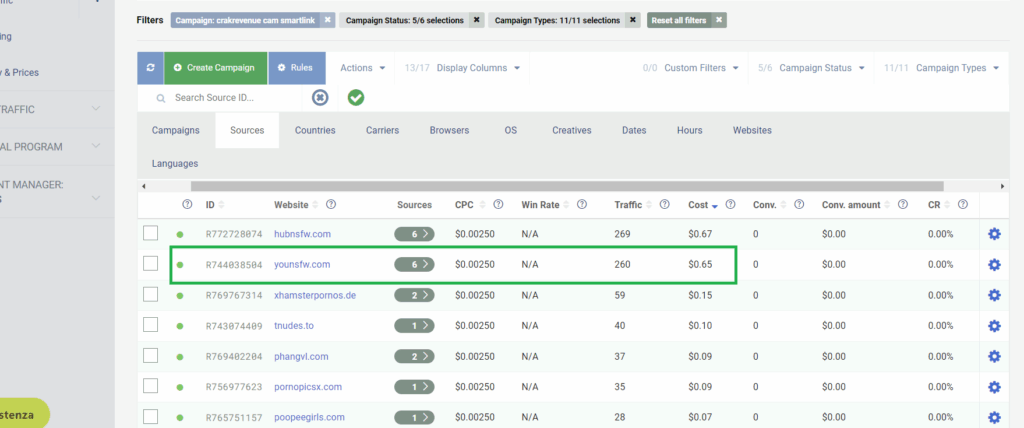Click help icon next to Website column
Viewport: 1024px width, 428px height.
click(331, 205)
